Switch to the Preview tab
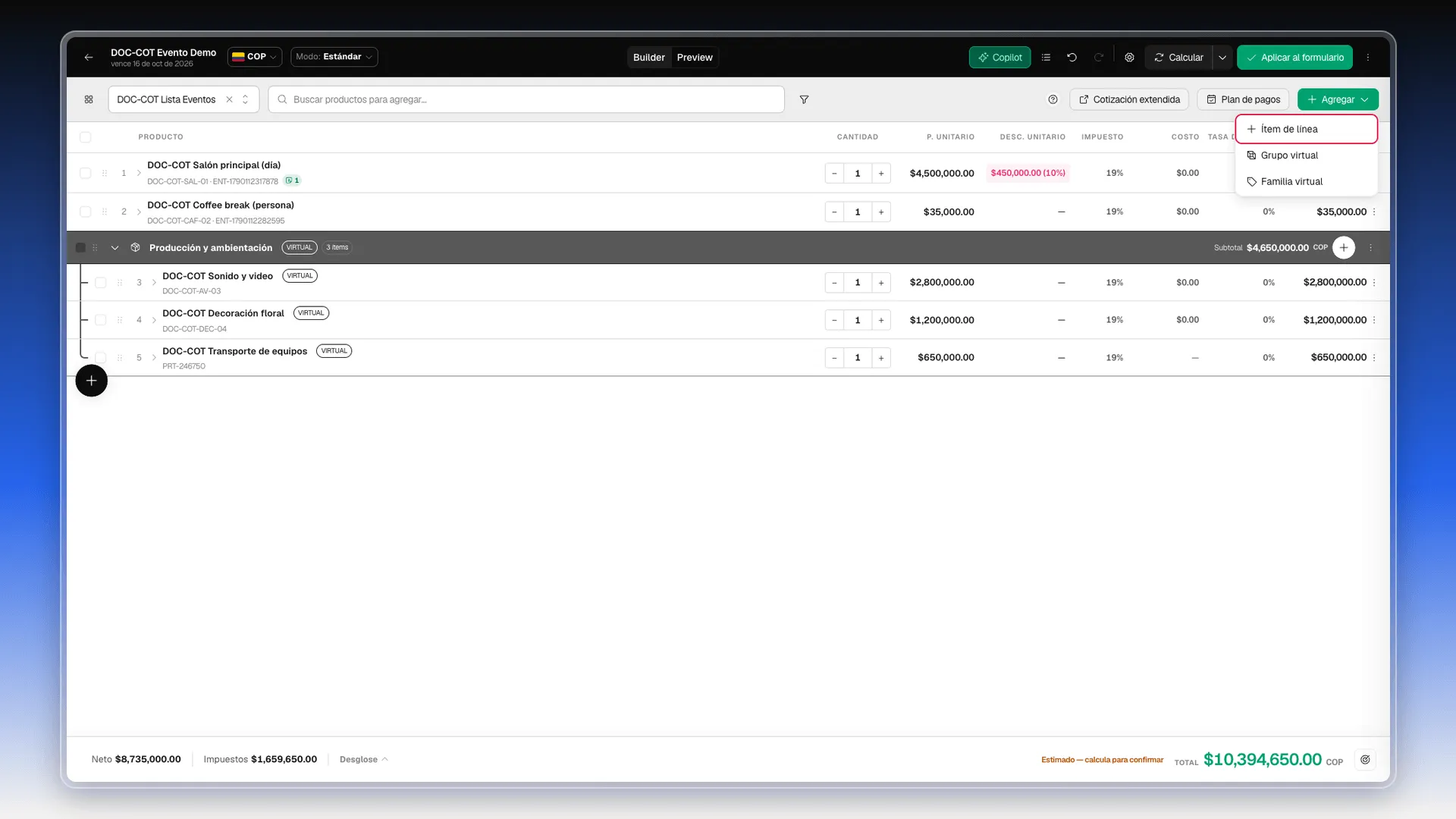The height and width of the screenshot is (819, 1456). [695, 58]
